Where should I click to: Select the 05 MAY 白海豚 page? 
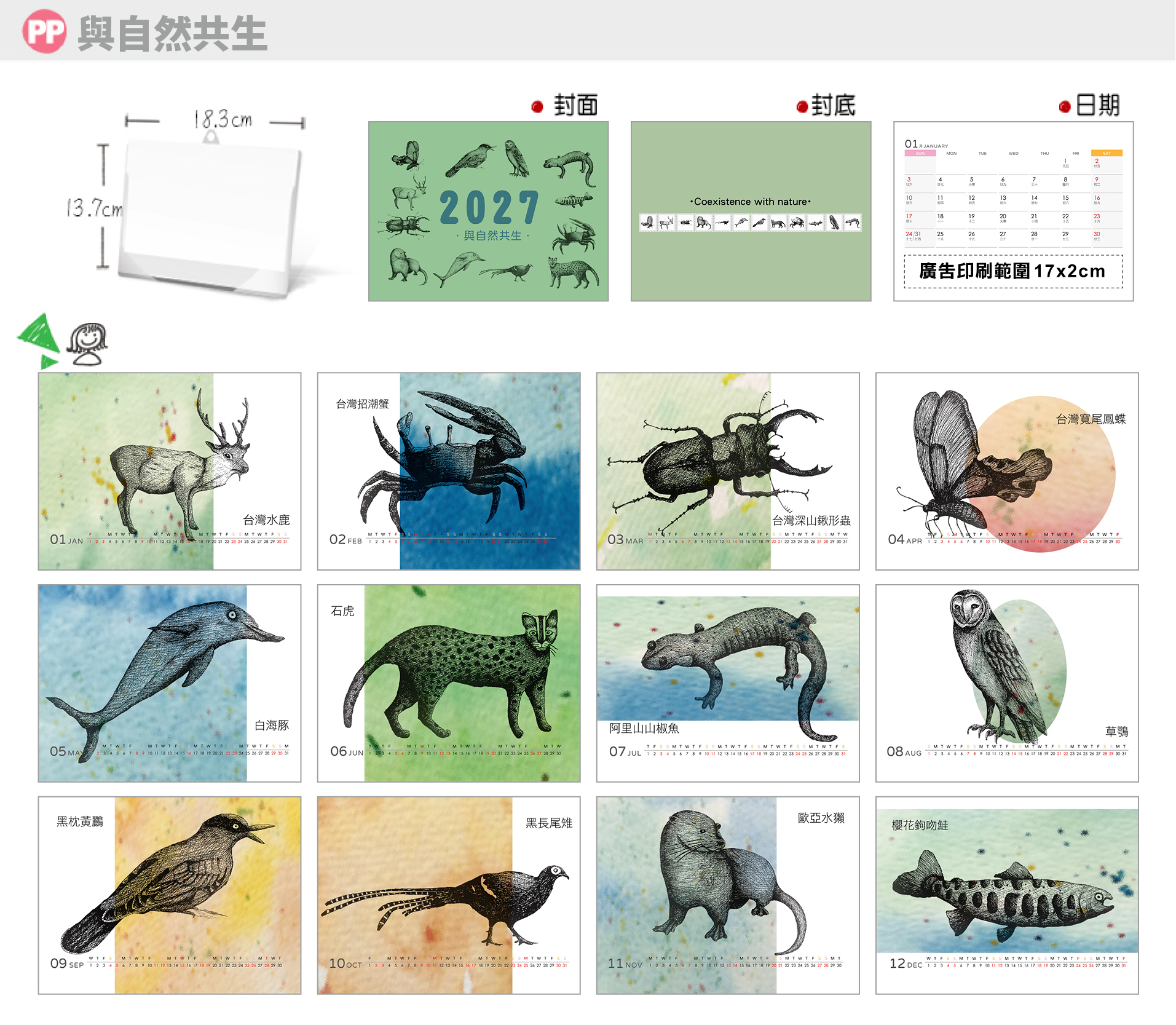pyautogui.click(x=170, y=683)
